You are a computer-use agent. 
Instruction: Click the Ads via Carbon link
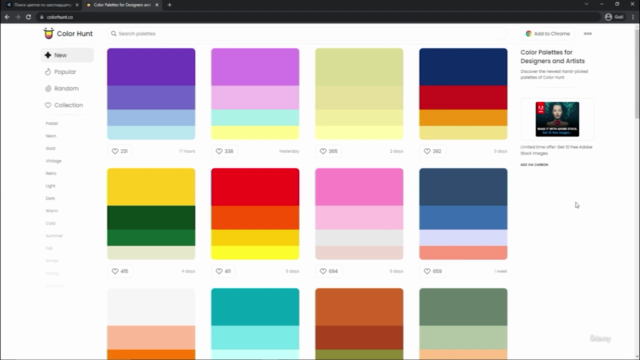[x=534, y=164]
